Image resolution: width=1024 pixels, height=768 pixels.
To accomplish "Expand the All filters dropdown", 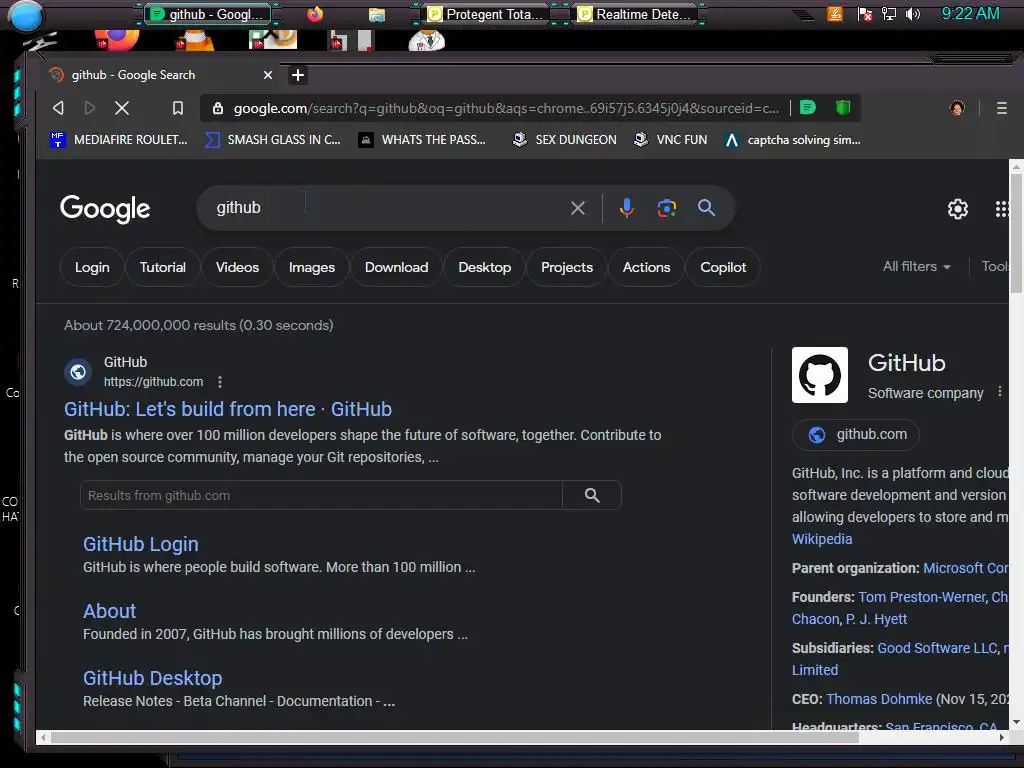I will click(916, 266).
